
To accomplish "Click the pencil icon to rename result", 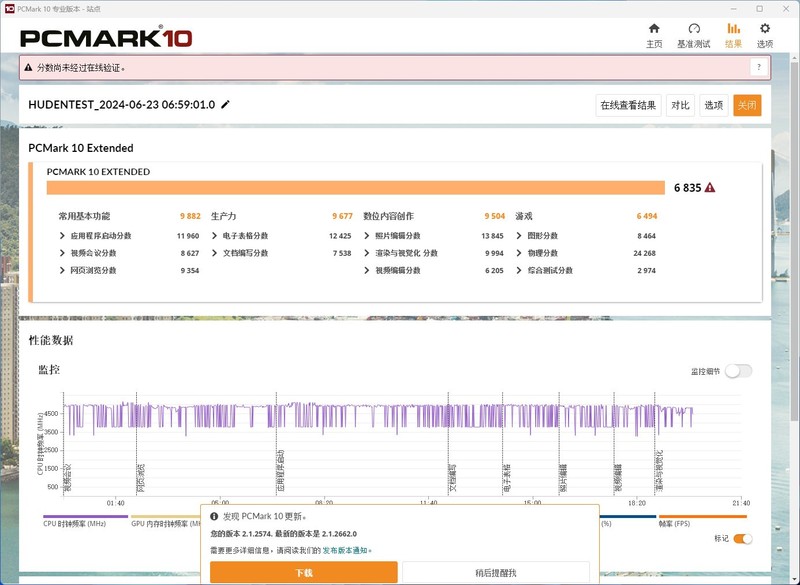I will pyautogui.click(x=225, y=105).
